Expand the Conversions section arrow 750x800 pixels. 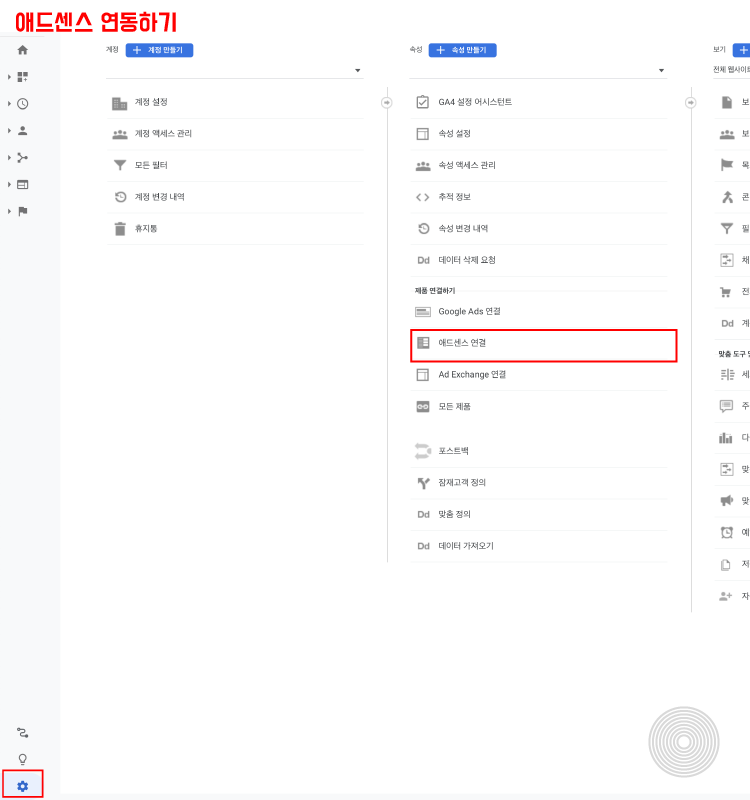[x=9, y=211]
